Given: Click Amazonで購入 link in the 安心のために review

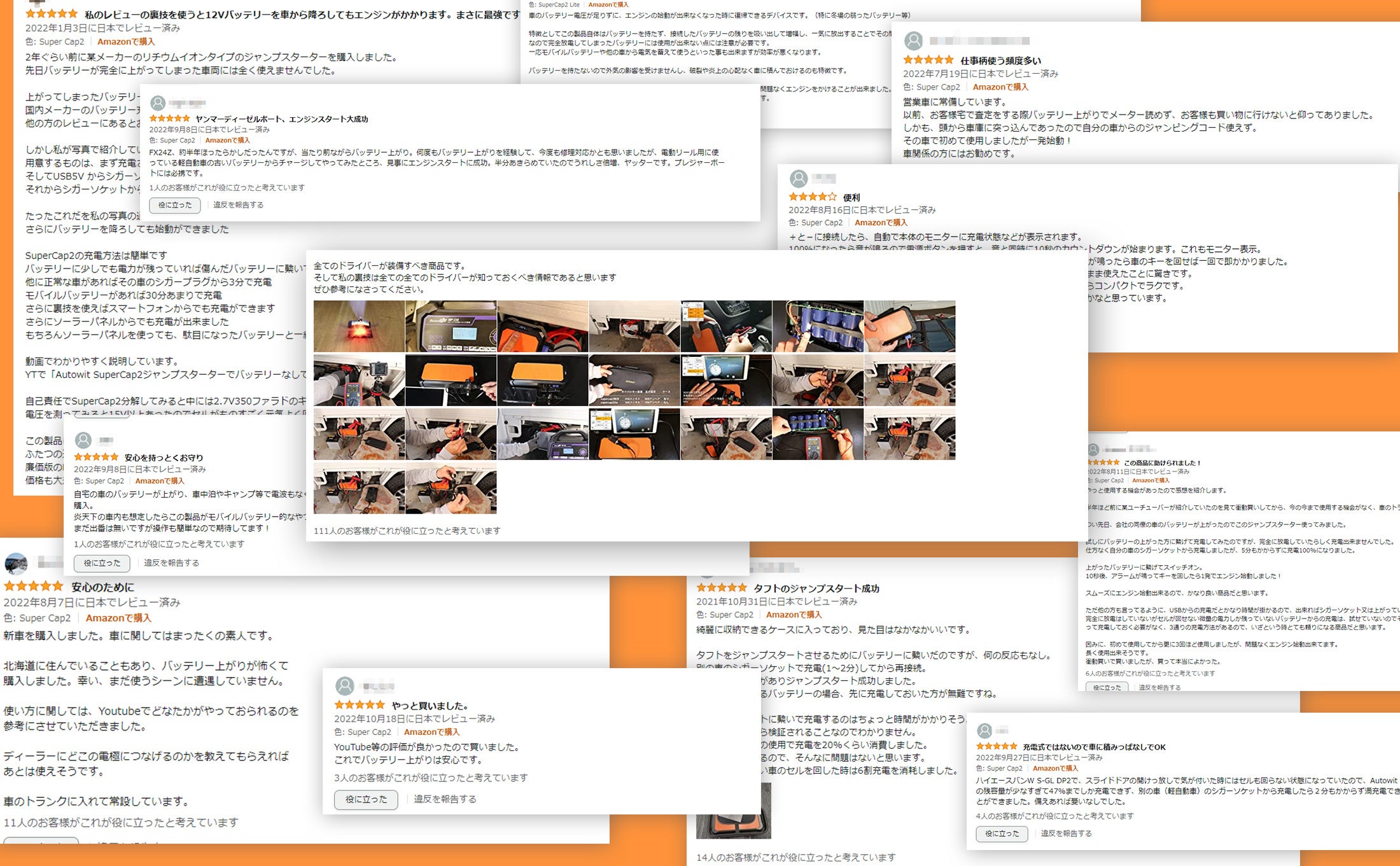Looking at the screenshot, I should [x=118, y=618].
